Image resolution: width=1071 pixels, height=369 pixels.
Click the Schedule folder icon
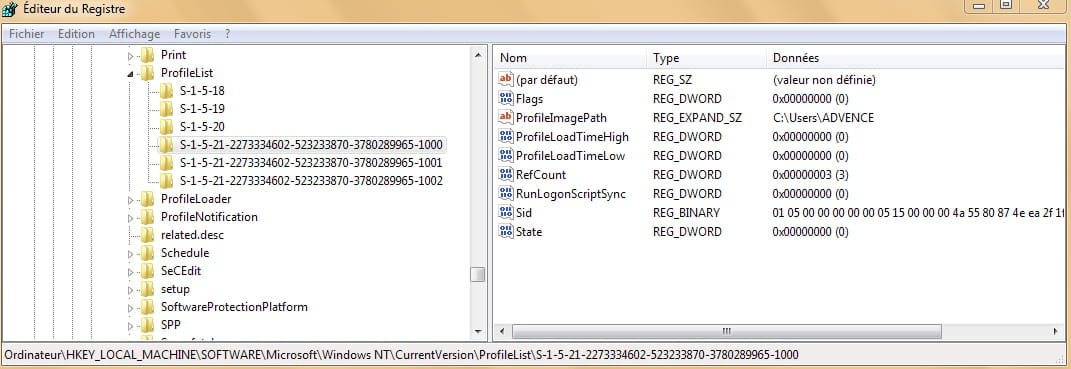[x=148, y=253]
